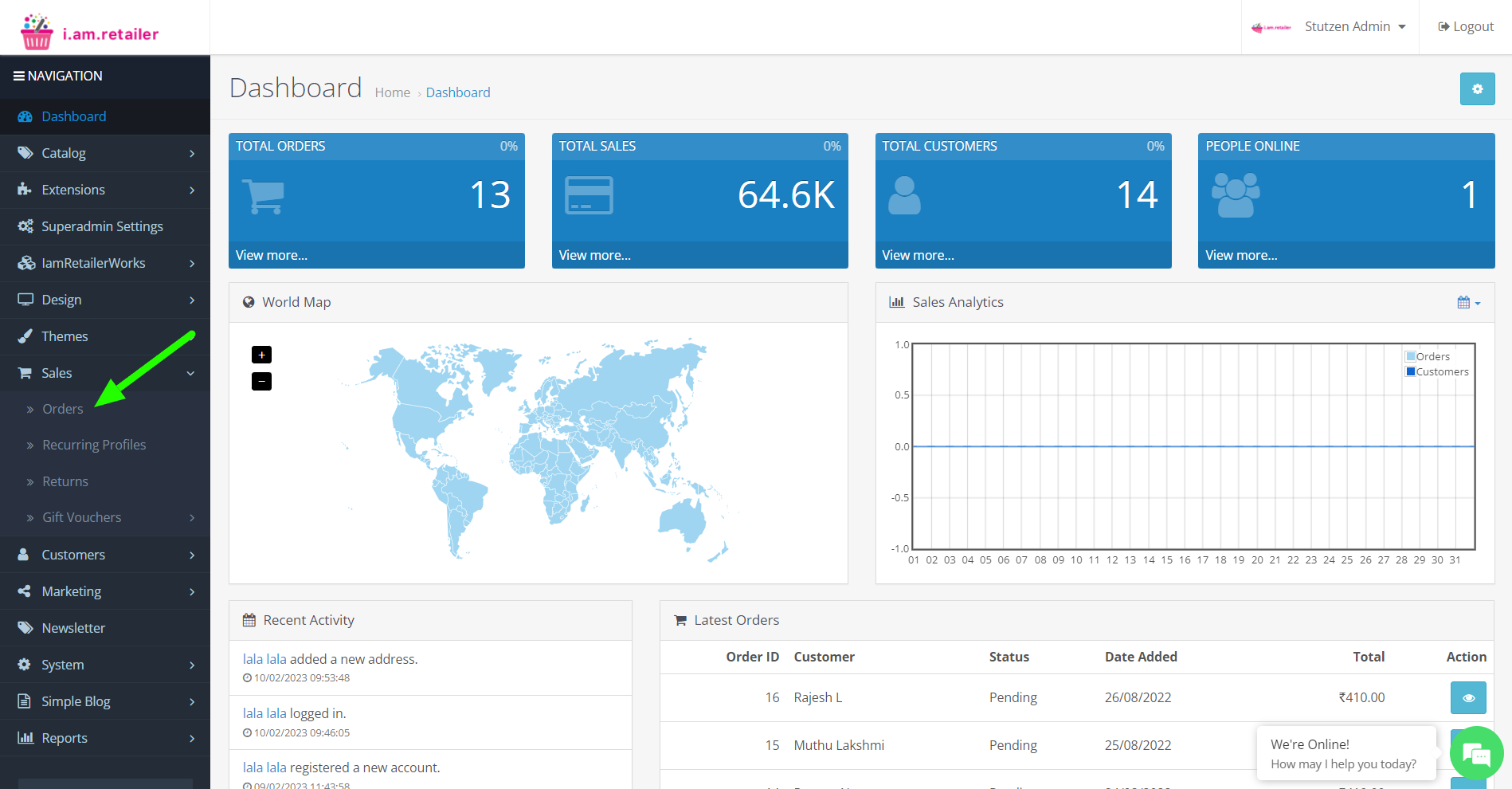This screenshot has width=1512, height=789.
Task: Click the Dashboard gauge icon in sidebar
Action: click(25, 116)
